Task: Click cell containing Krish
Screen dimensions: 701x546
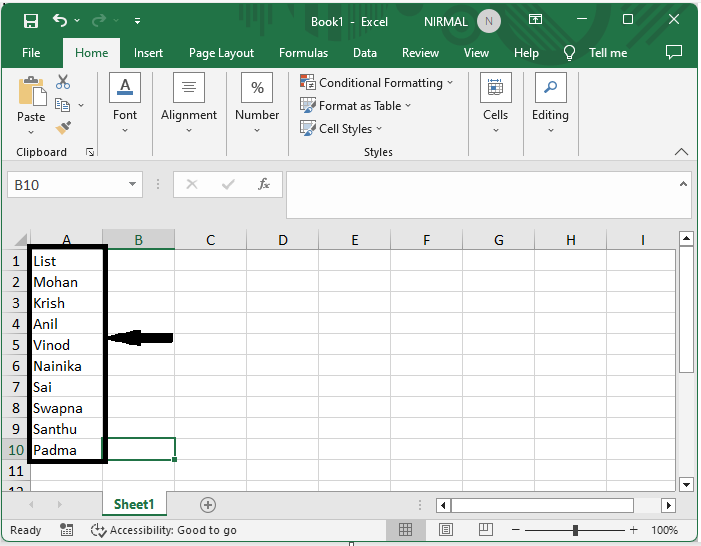Action: (x=67, y=303)
